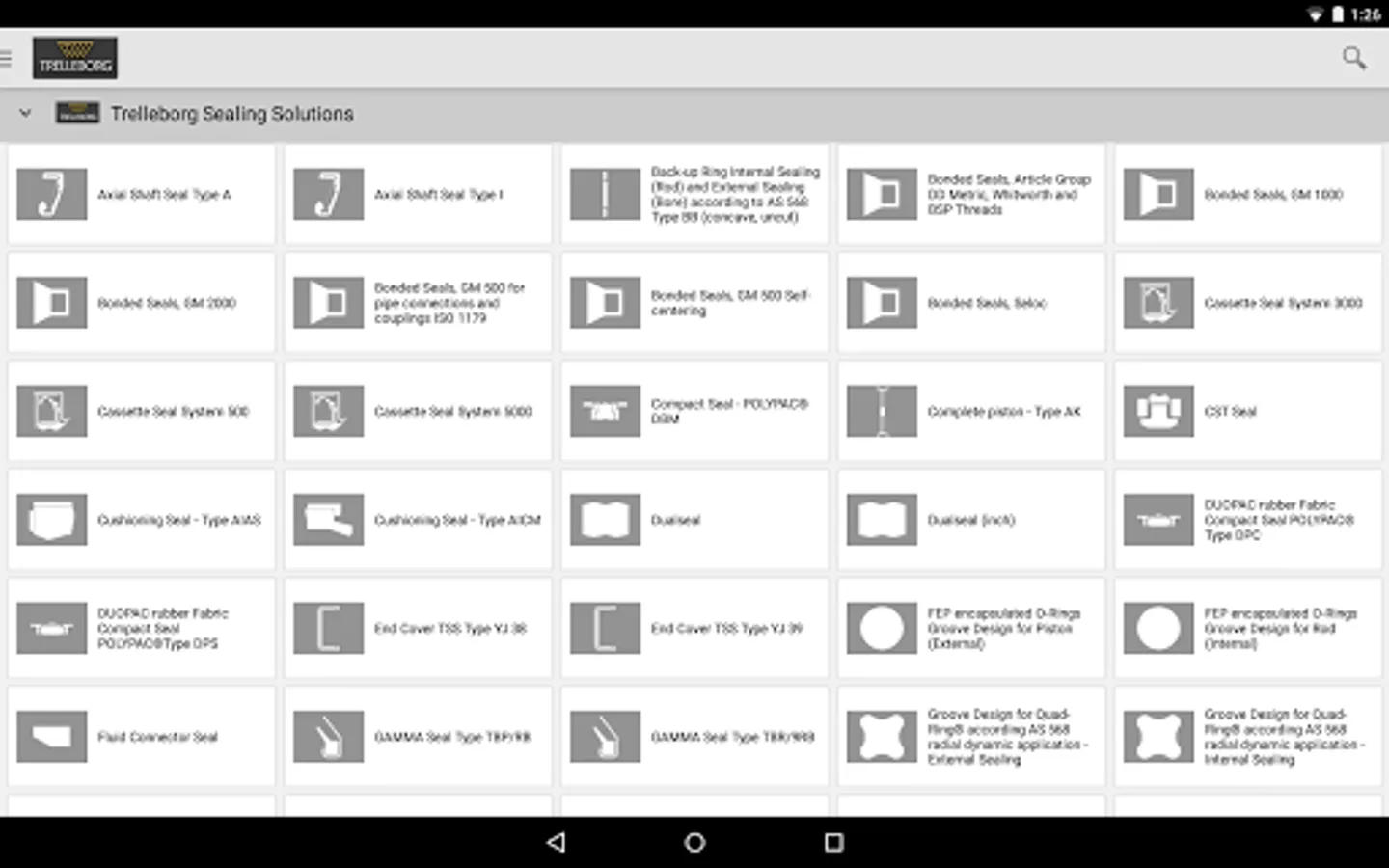Select GAMMA Seal Type TBP/RB icon
Image resolution: width=1389 pixels, height=868 pixels.
[329, 737]
